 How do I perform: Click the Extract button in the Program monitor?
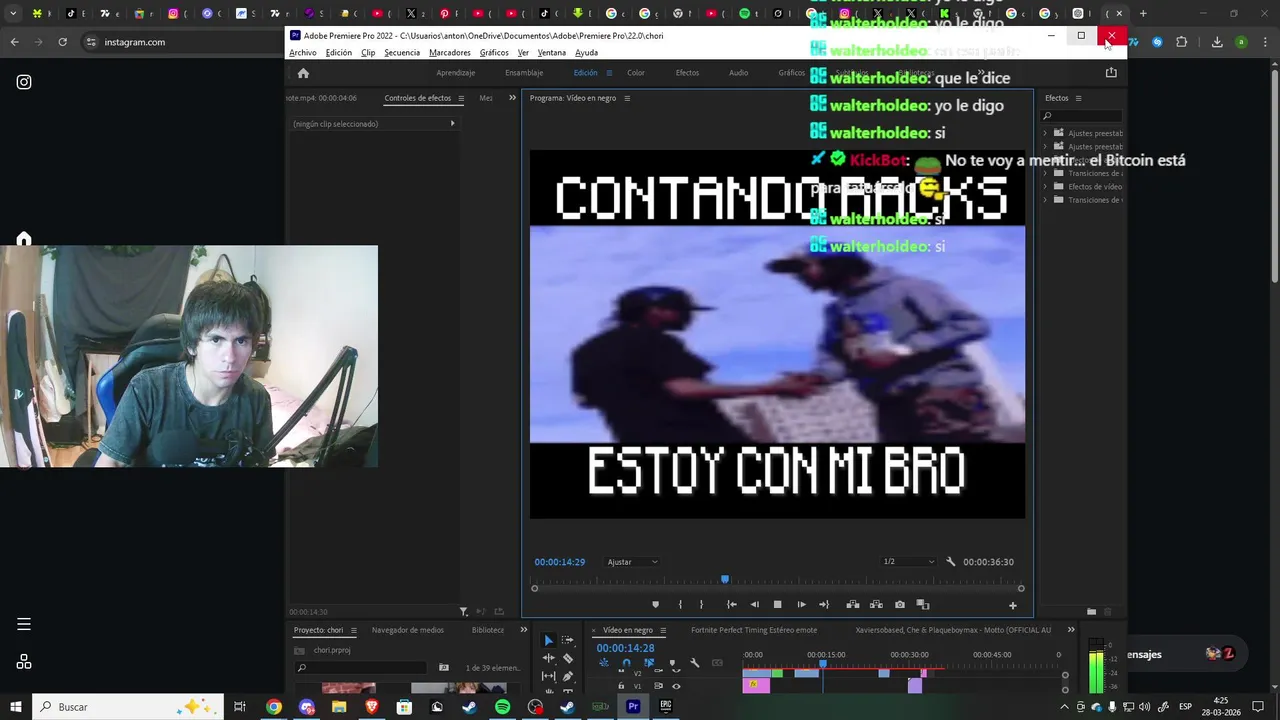click(876, 604)
